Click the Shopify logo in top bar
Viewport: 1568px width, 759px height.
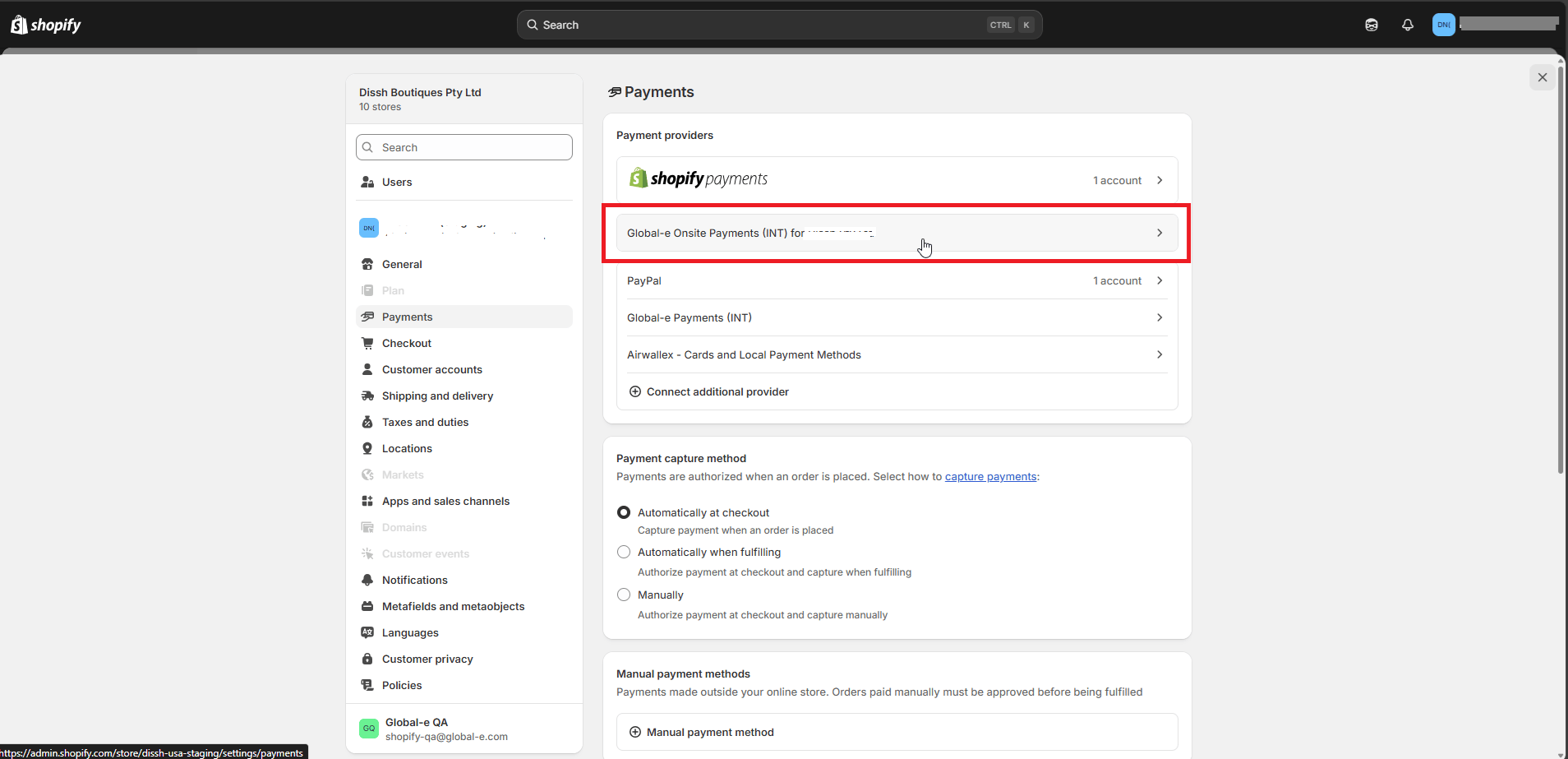tap(46, 25)
